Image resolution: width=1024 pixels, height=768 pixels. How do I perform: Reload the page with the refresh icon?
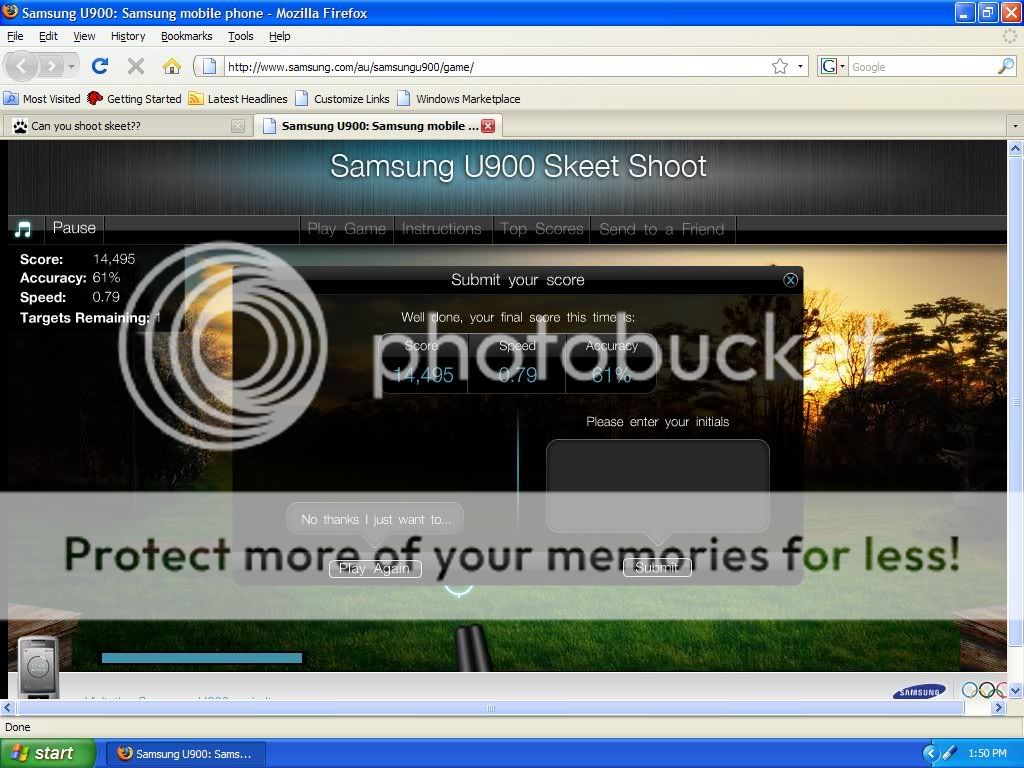point(100,66)
